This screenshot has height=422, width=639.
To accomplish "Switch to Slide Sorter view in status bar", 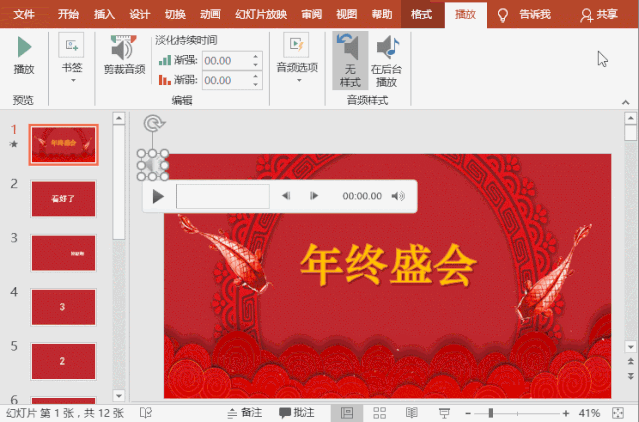I will 379,413.
